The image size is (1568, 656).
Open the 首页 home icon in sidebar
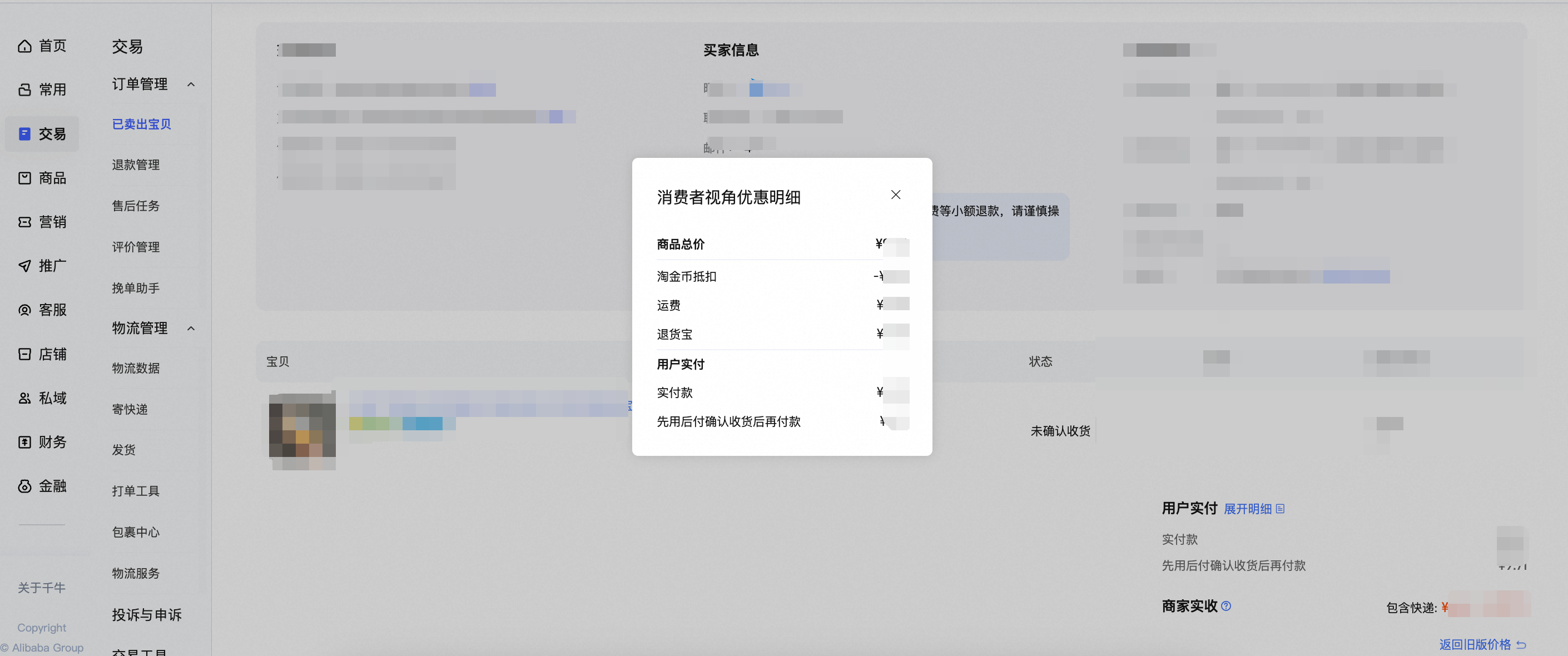click(24, 46)
